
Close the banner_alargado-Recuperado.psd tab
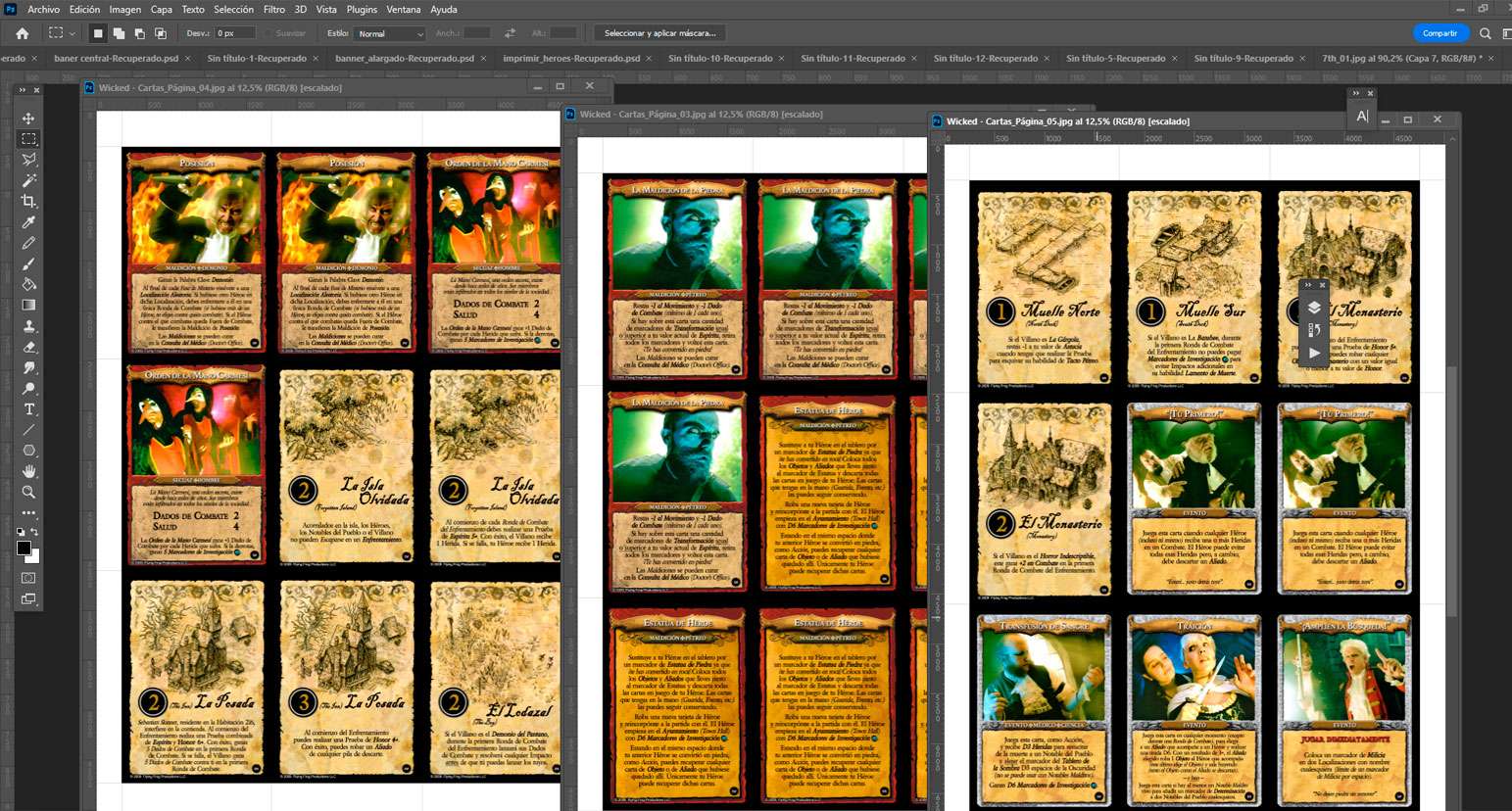coord(483,59)
